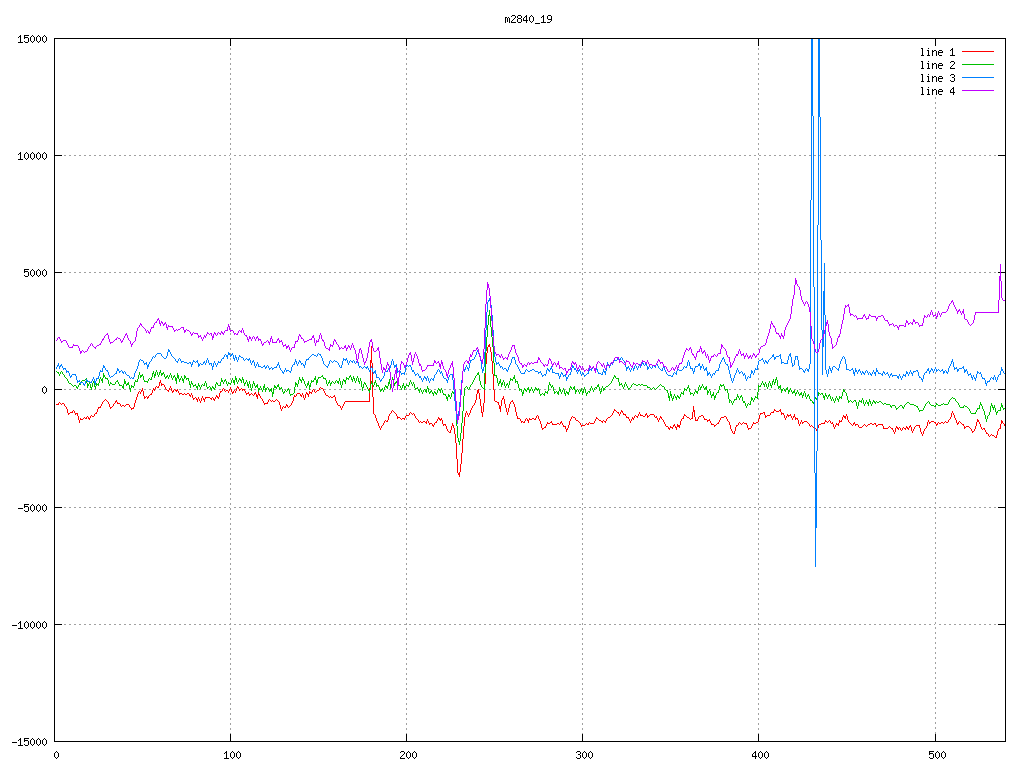Click the 300 x-axis tick label
Image resolution: width=1024 pixels, height=768 pixels.
pos(583,755)
